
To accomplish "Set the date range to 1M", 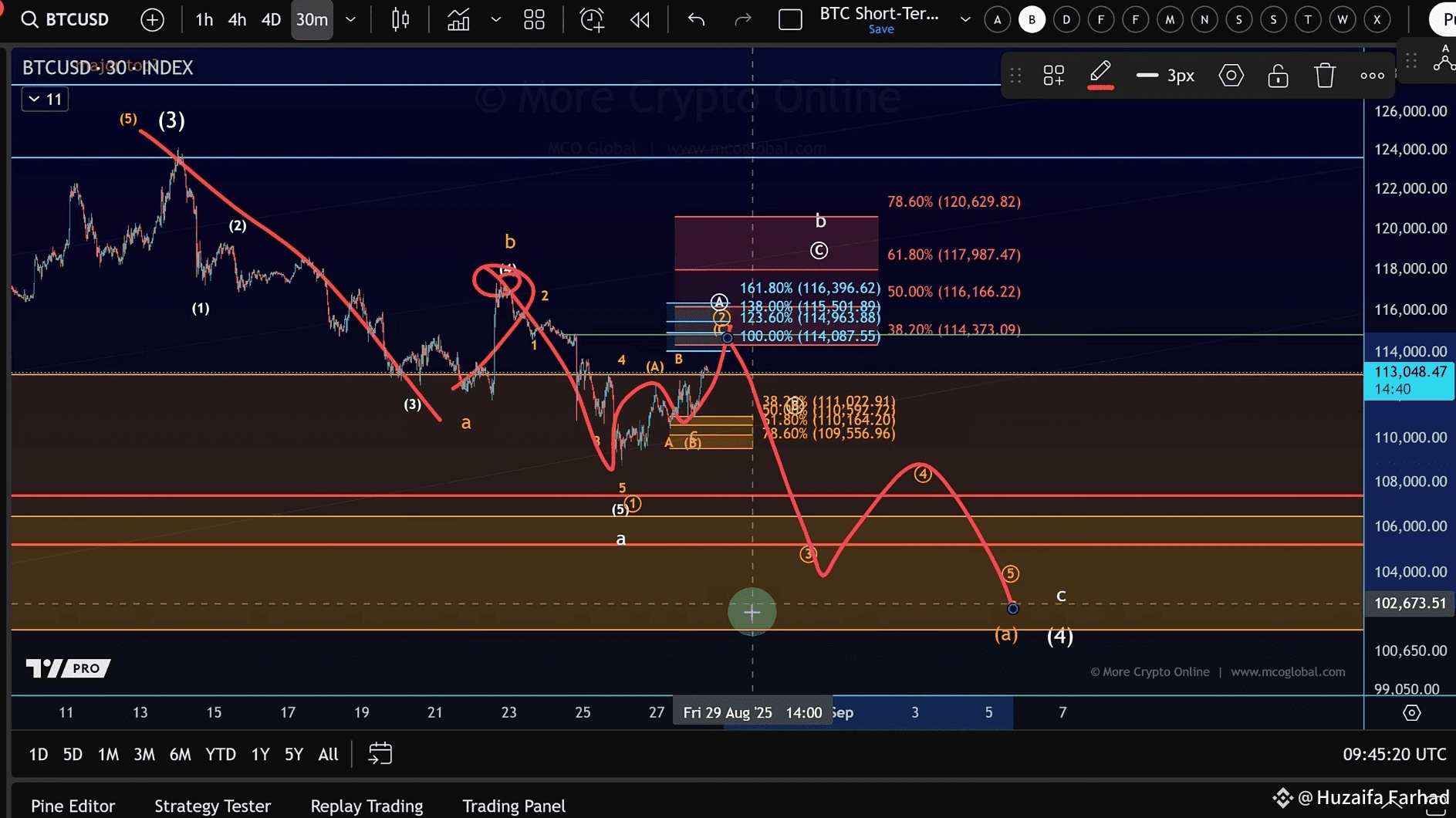I will click(108, 754).
